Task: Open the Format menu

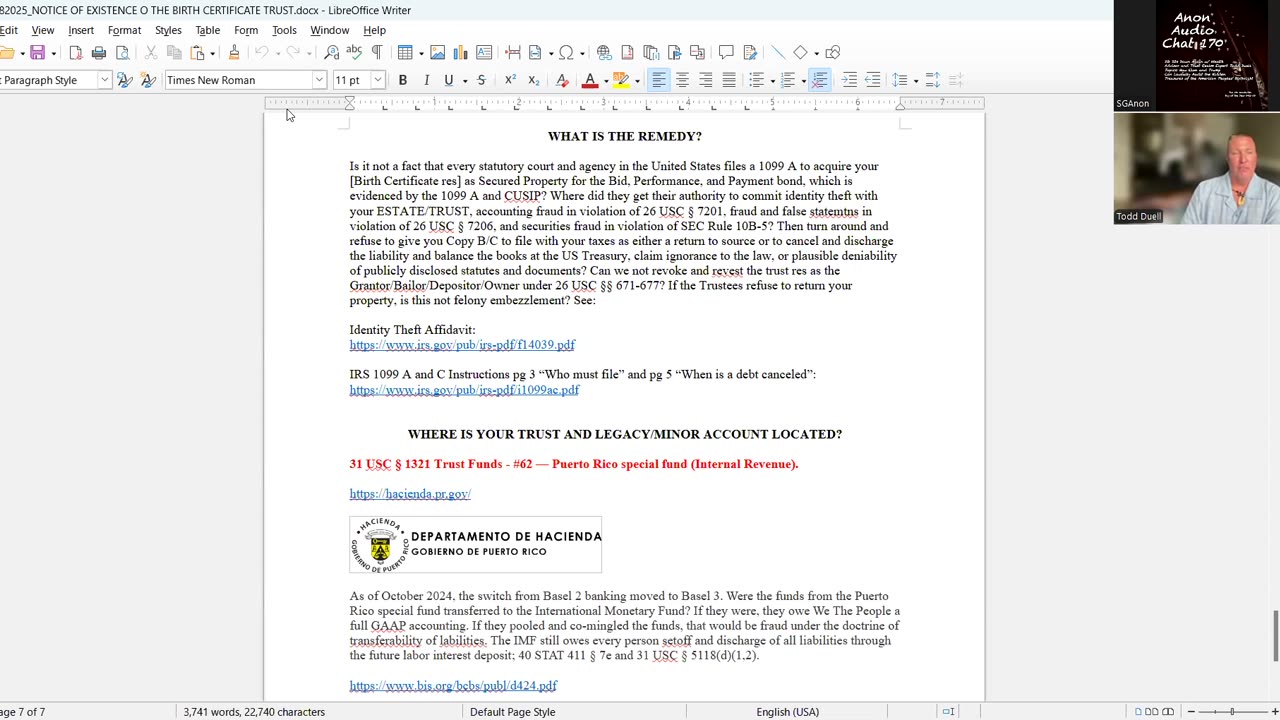Action: pyautogui.click(x=125, y=30)
